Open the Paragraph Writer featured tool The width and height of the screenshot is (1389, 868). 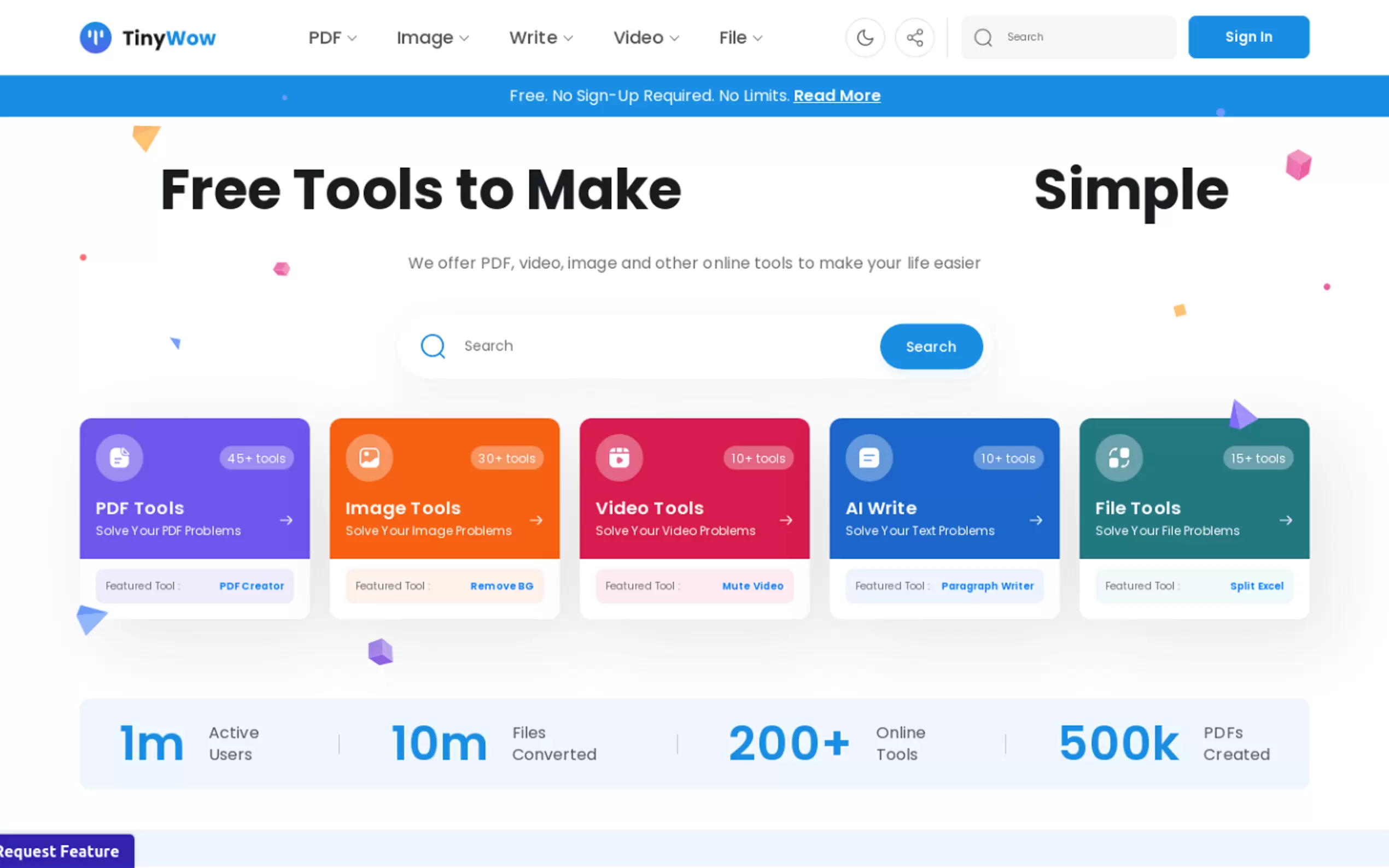987,586
